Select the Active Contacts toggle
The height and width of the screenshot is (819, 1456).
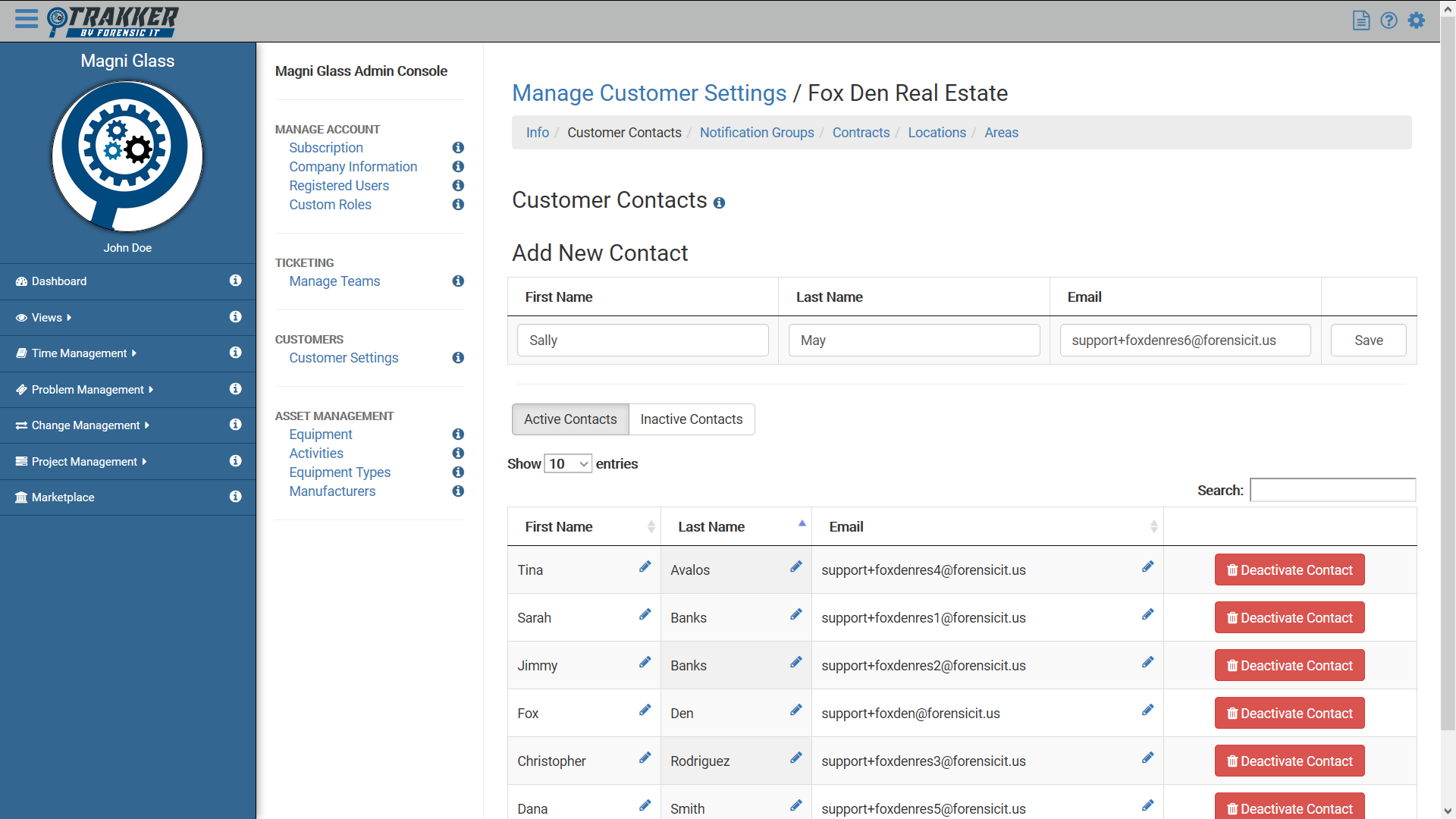(570, 419)
